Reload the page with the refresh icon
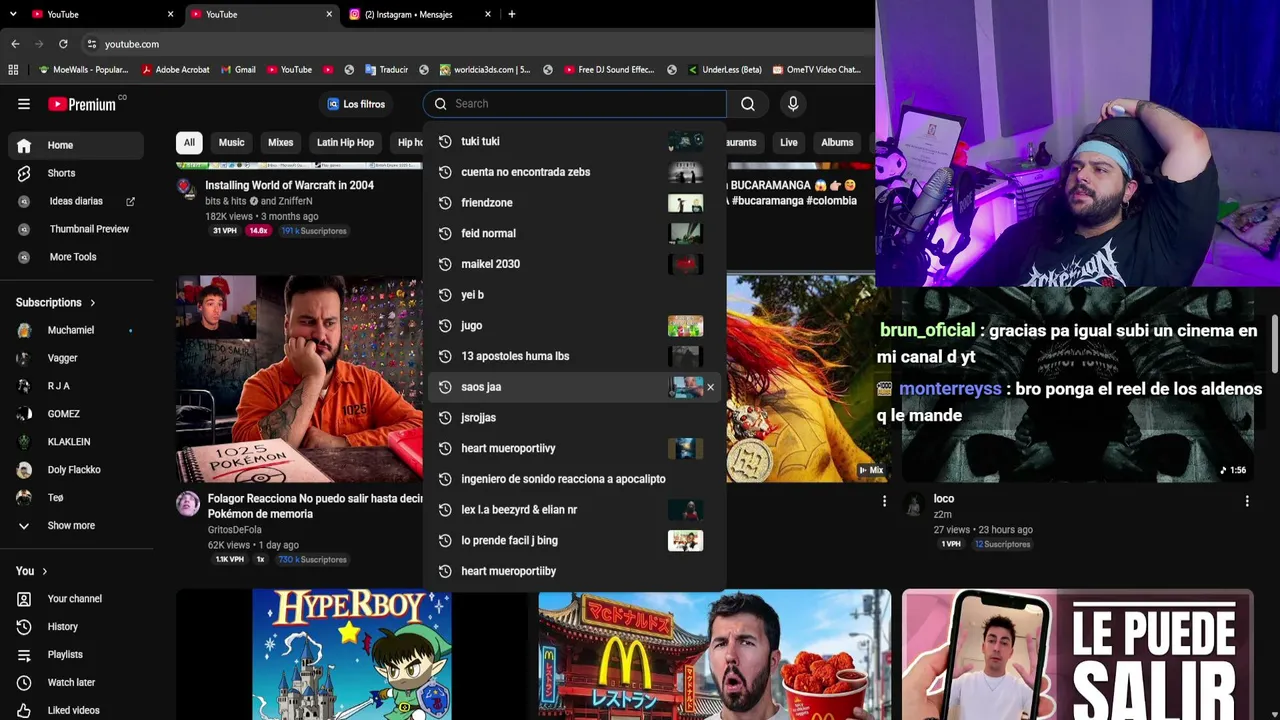Image resolution: width=1280 pixels, height=720 pixels. coord(63,44)
